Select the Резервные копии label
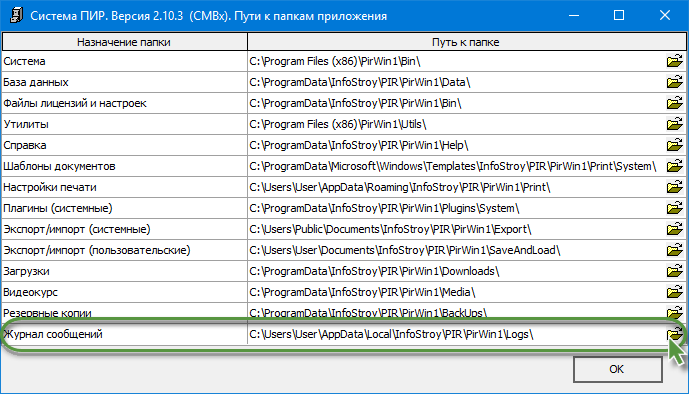 tap(47, 313)
